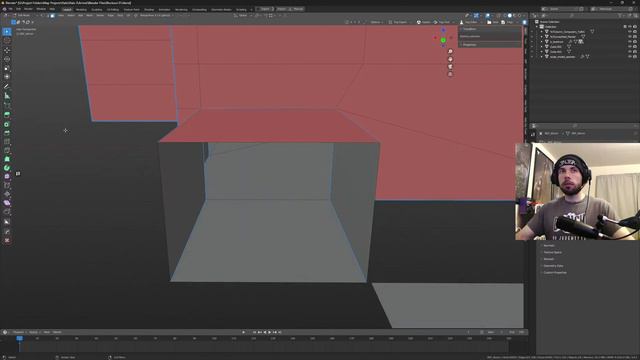Expand the Remesh panel
Image resolution: width=640 pixels, height=360 pixels.
click(549, 259)
